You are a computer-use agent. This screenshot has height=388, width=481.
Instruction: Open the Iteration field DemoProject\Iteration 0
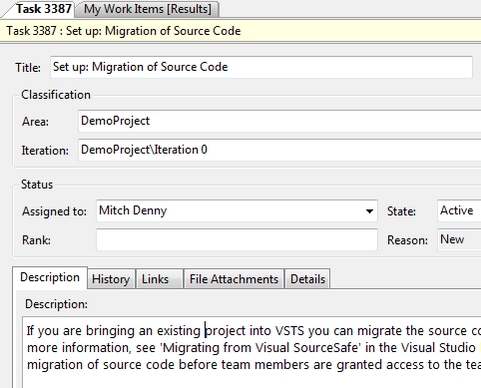pos(279,150)
